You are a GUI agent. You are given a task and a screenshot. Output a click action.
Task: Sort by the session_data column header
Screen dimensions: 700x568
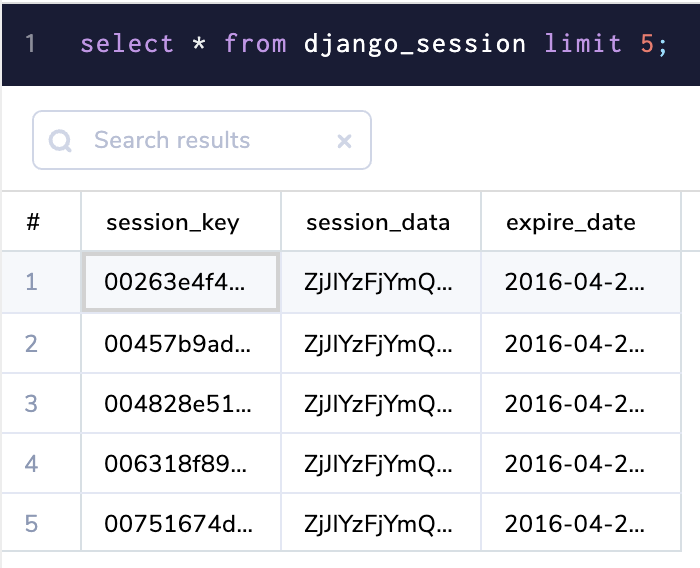point(378,222)
